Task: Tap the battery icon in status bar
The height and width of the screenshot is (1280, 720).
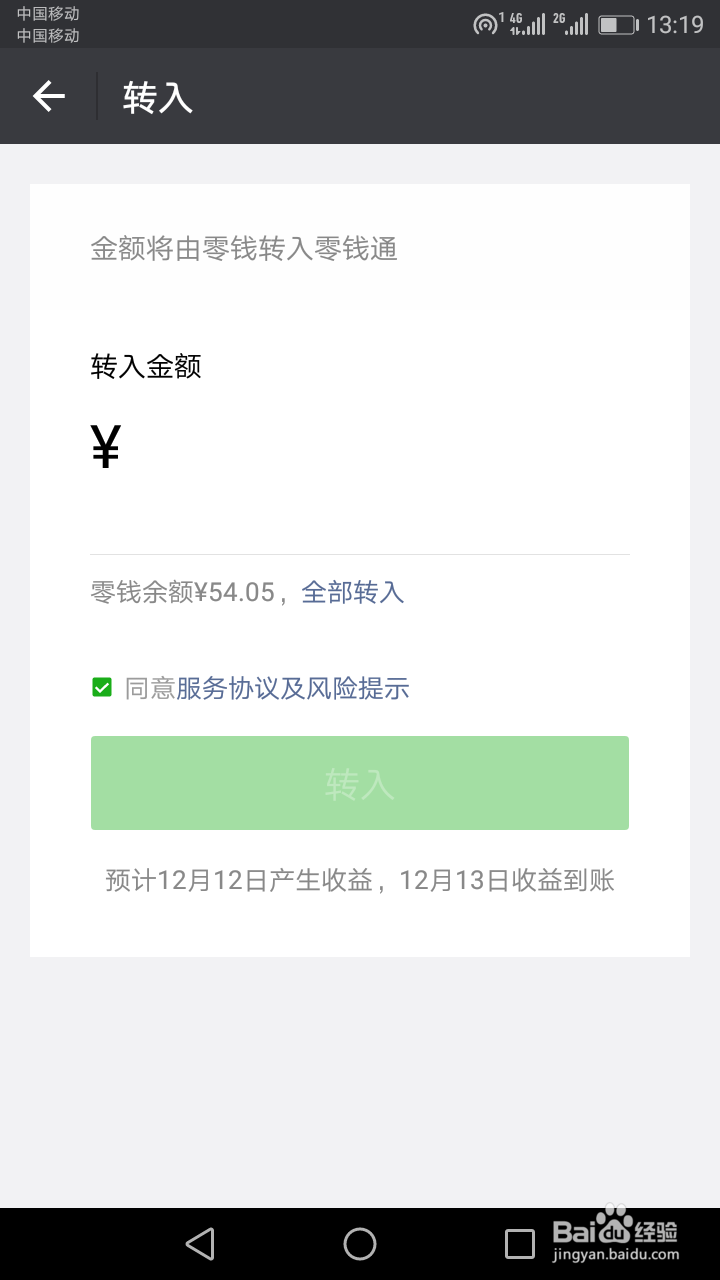Action: click(618, 25)
